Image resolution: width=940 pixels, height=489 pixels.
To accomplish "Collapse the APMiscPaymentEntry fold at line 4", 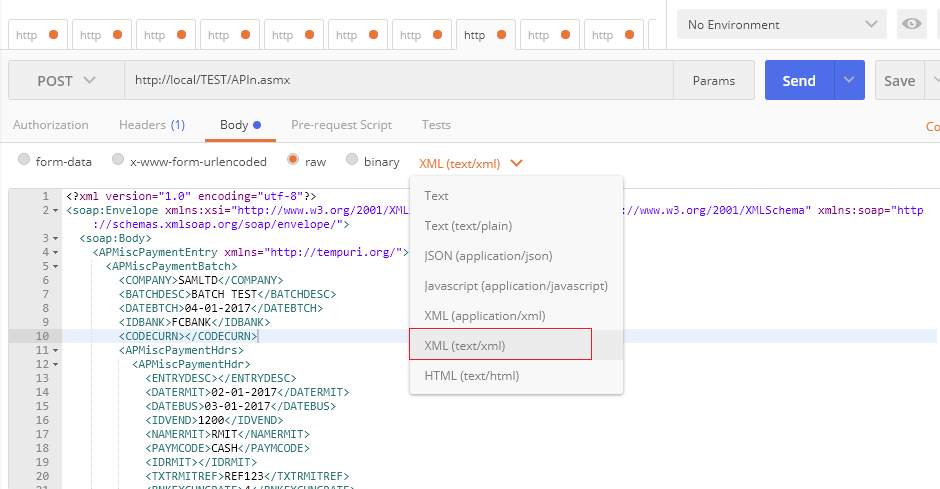I will pyautogui.click(x=56, y=252).
